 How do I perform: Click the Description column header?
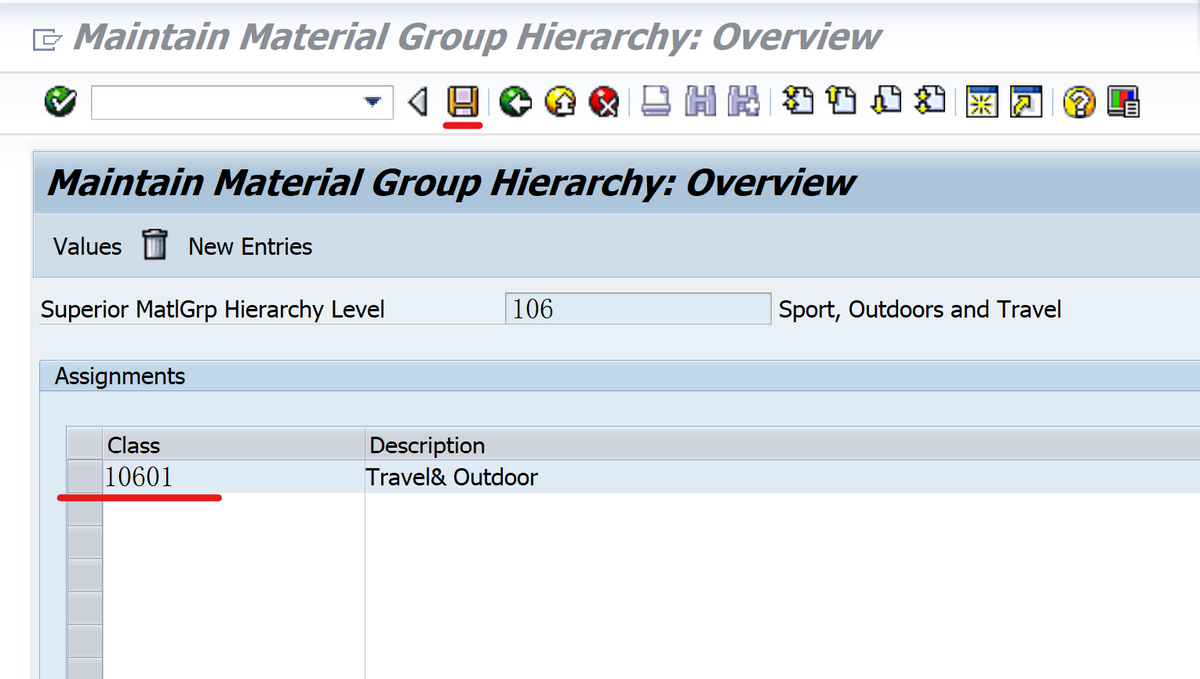782,445
